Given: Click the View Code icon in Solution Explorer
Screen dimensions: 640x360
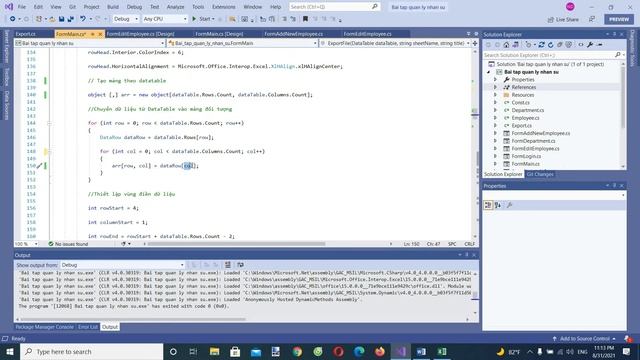Looking at the screenshot, I should (x=580, y=44).
